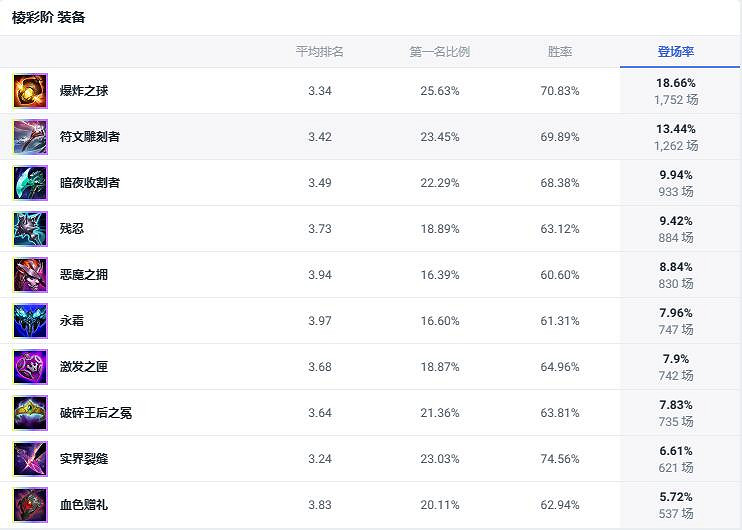This screenshot has width=742, height=530.
Task: Click the 血色赠礼 item name
Action: coord(84,505)
